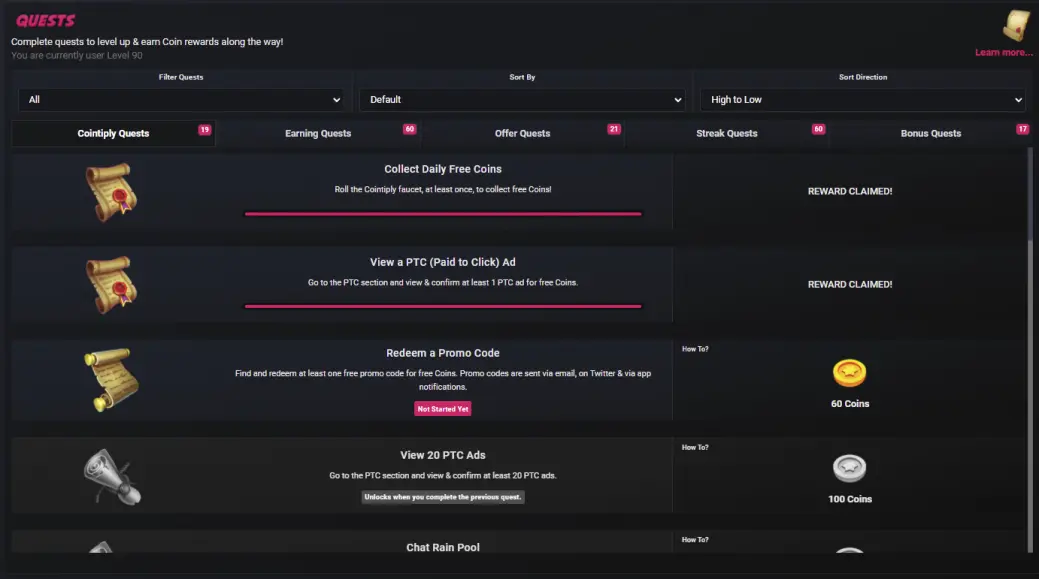Switch to the Earning Quests tab
The height and width of the screenshot is (579, 1039).
(318, 133)
